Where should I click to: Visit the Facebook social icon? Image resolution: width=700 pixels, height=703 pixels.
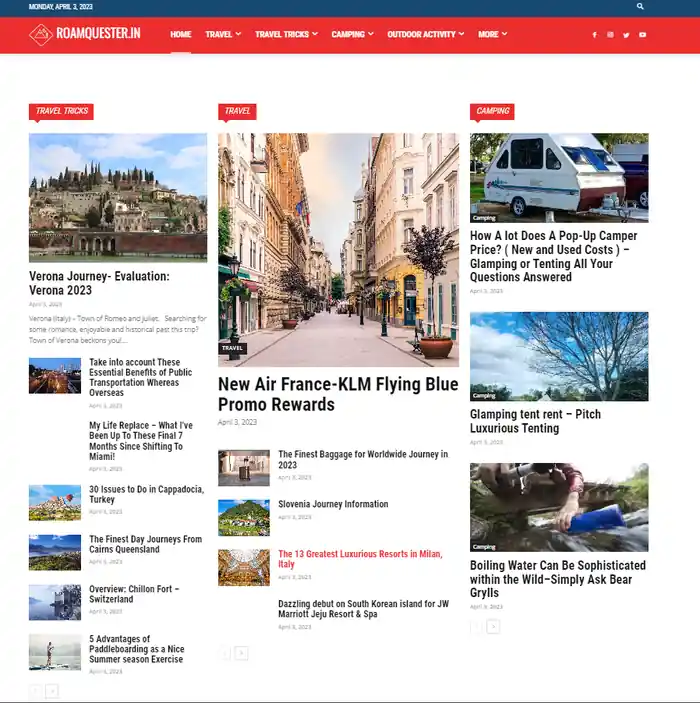(x=594, y=35)
